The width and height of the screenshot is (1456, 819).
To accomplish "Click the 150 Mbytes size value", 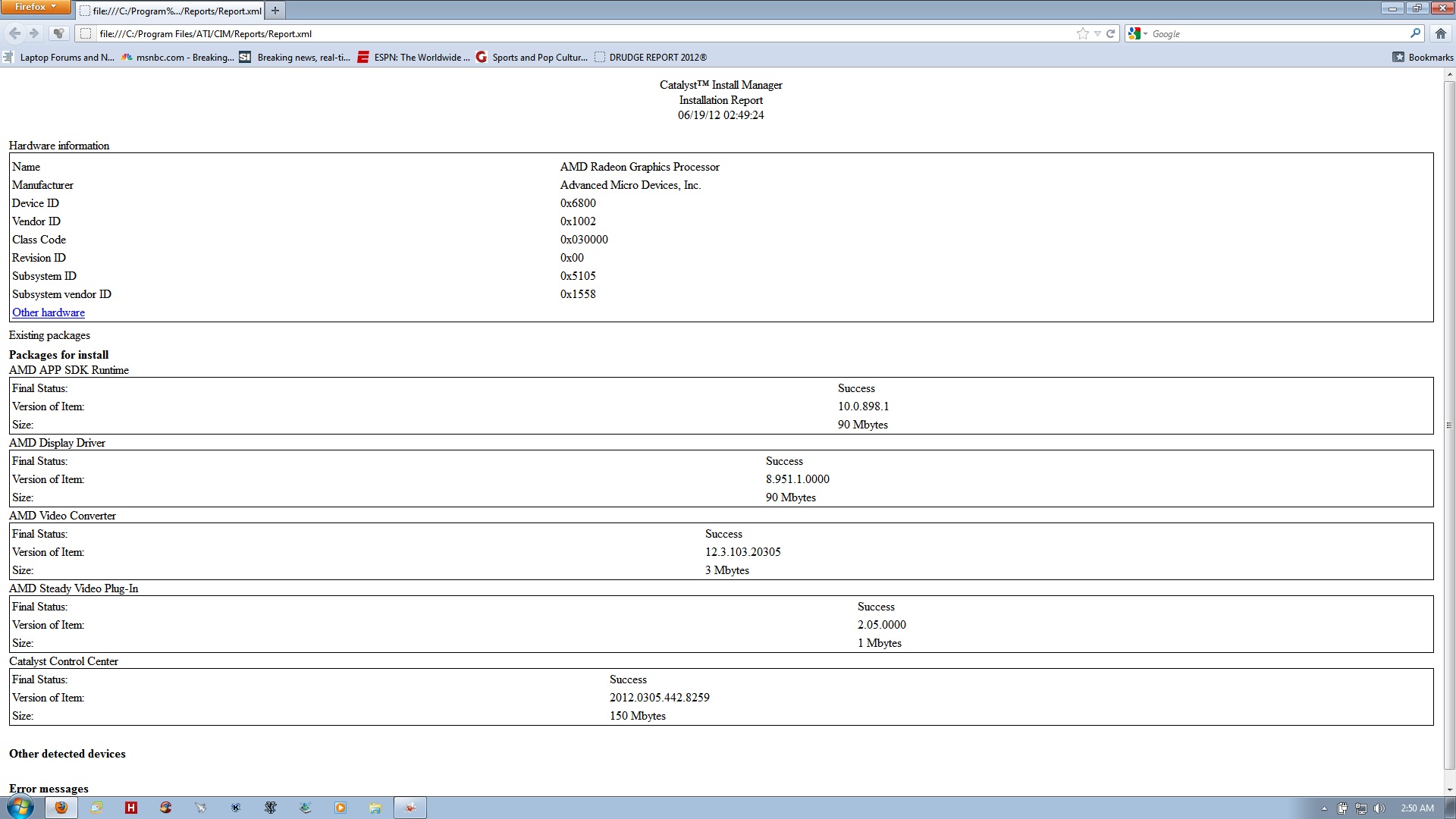I will click(x=638, y=716).
